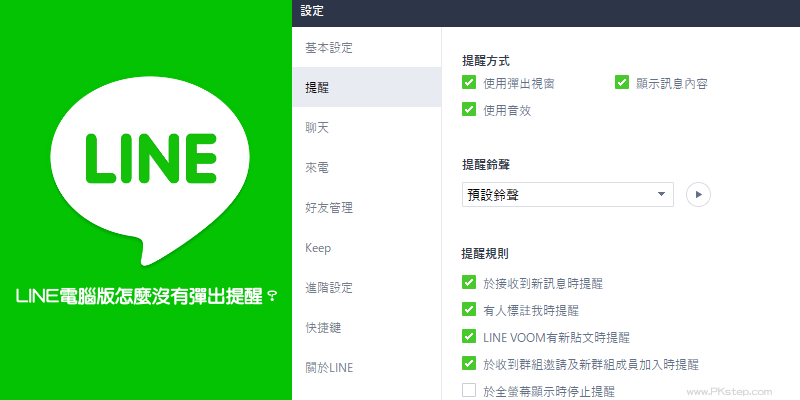Screen dimensions: 800x400
Task: Uncheck 顯示訊息內容 checkbox
Action: click(621, 83)
